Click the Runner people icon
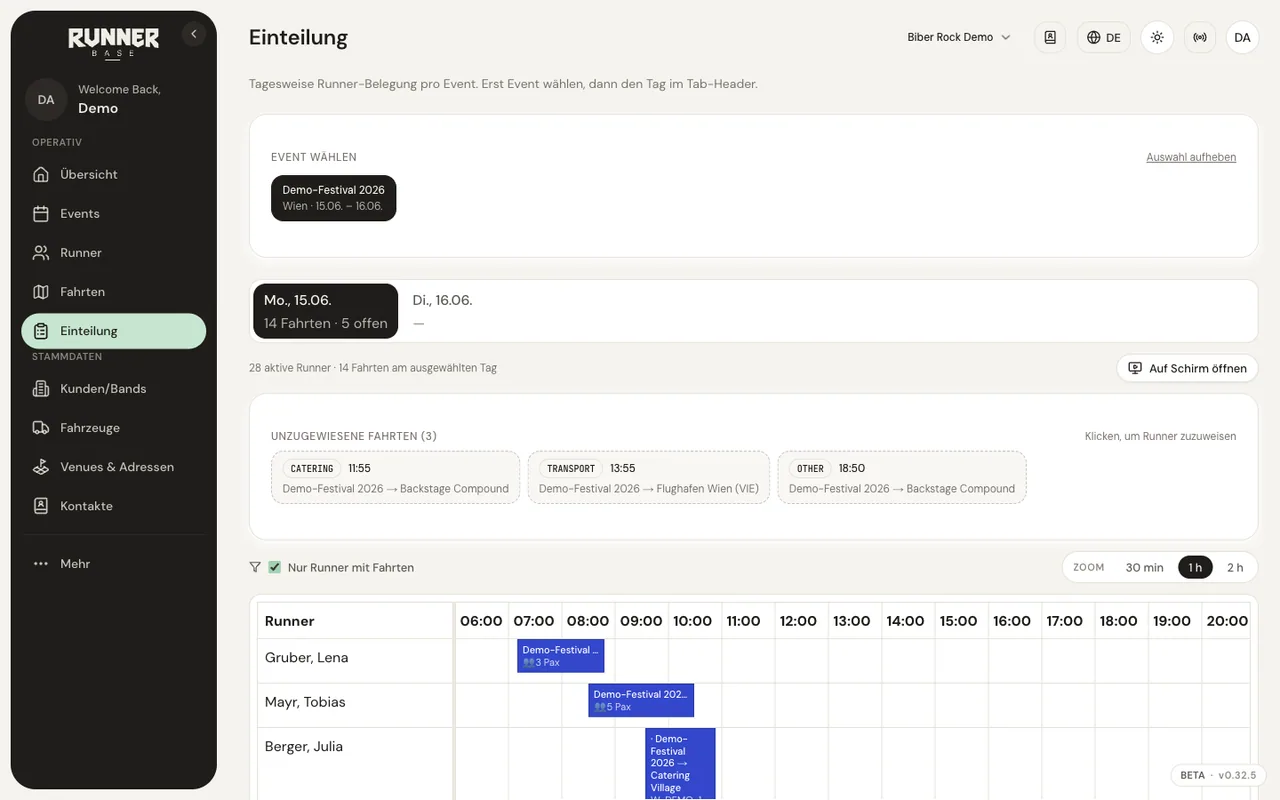The image size is (1280, 800). pyautogui.click(x=41, y=253)
